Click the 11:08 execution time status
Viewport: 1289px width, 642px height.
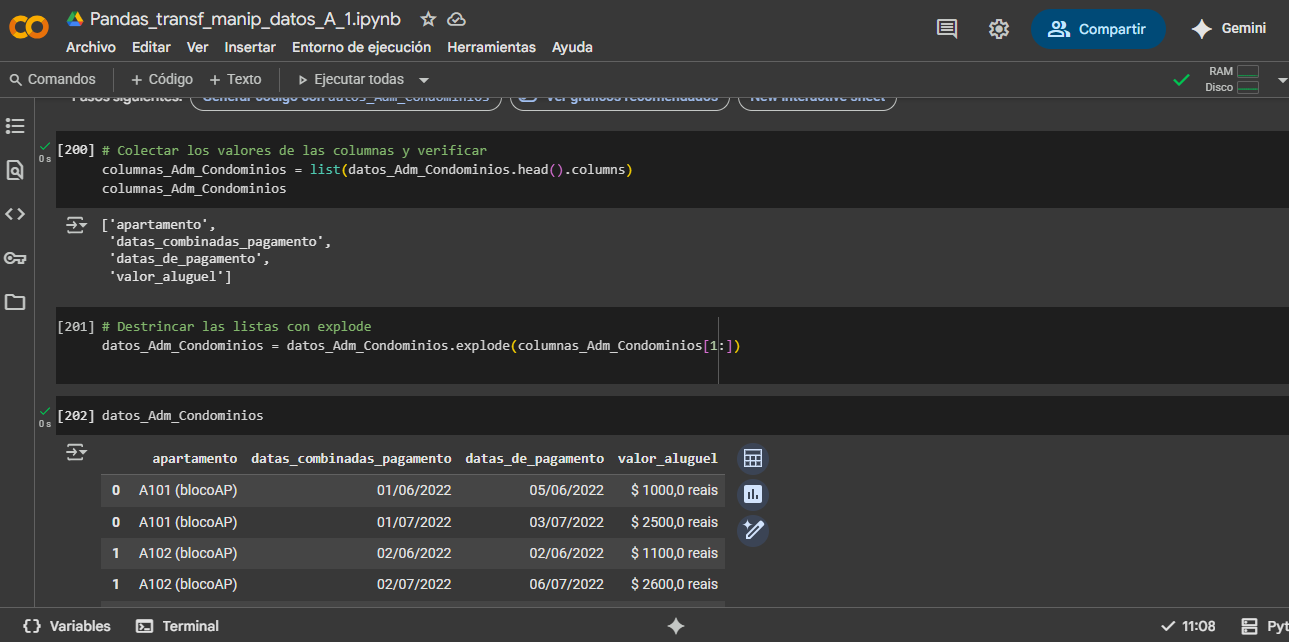point(1188,626)
